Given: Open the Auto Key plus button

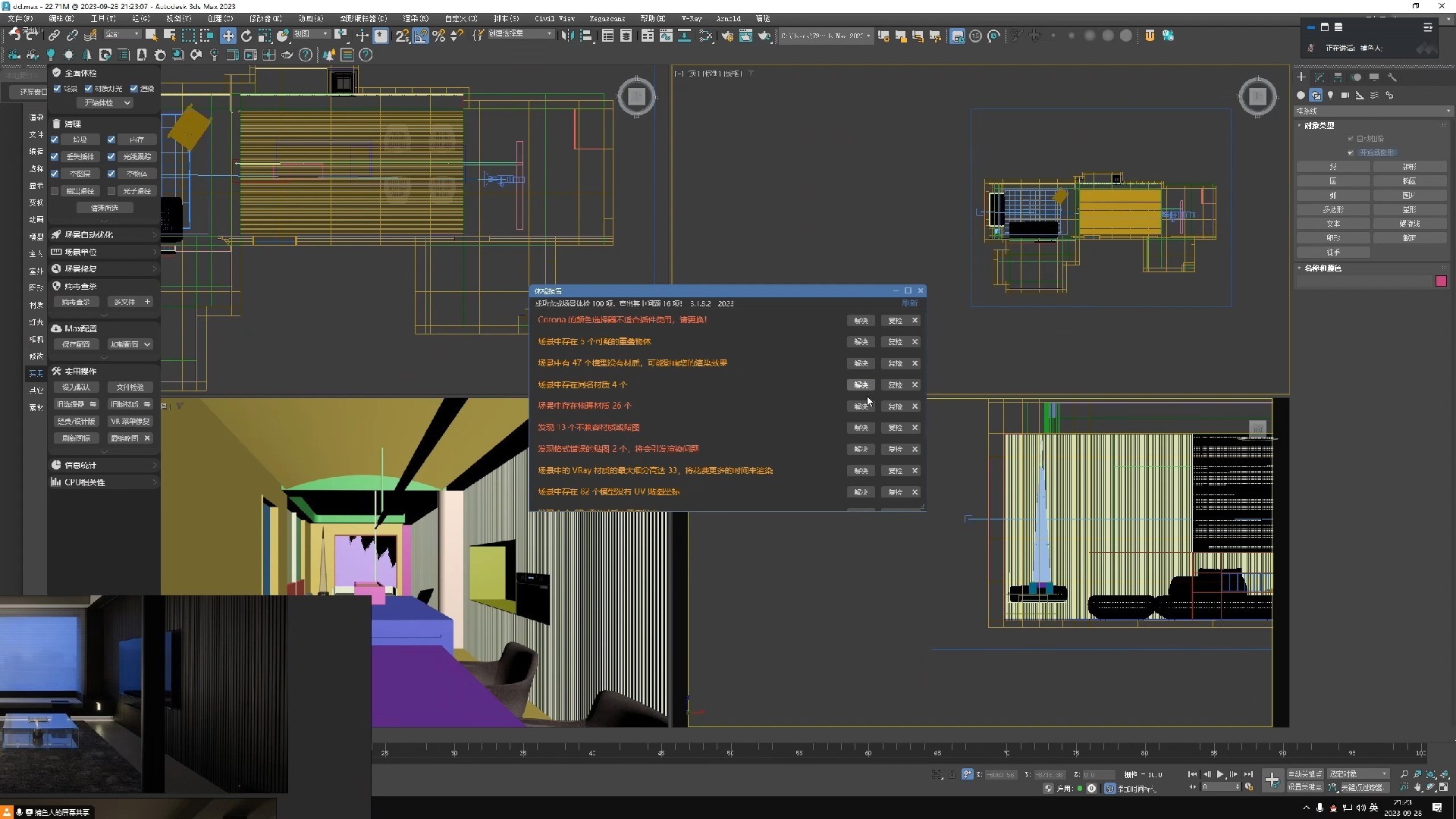Looking at the screenshot, I should pyautogui.click(x=1272, y=780).
